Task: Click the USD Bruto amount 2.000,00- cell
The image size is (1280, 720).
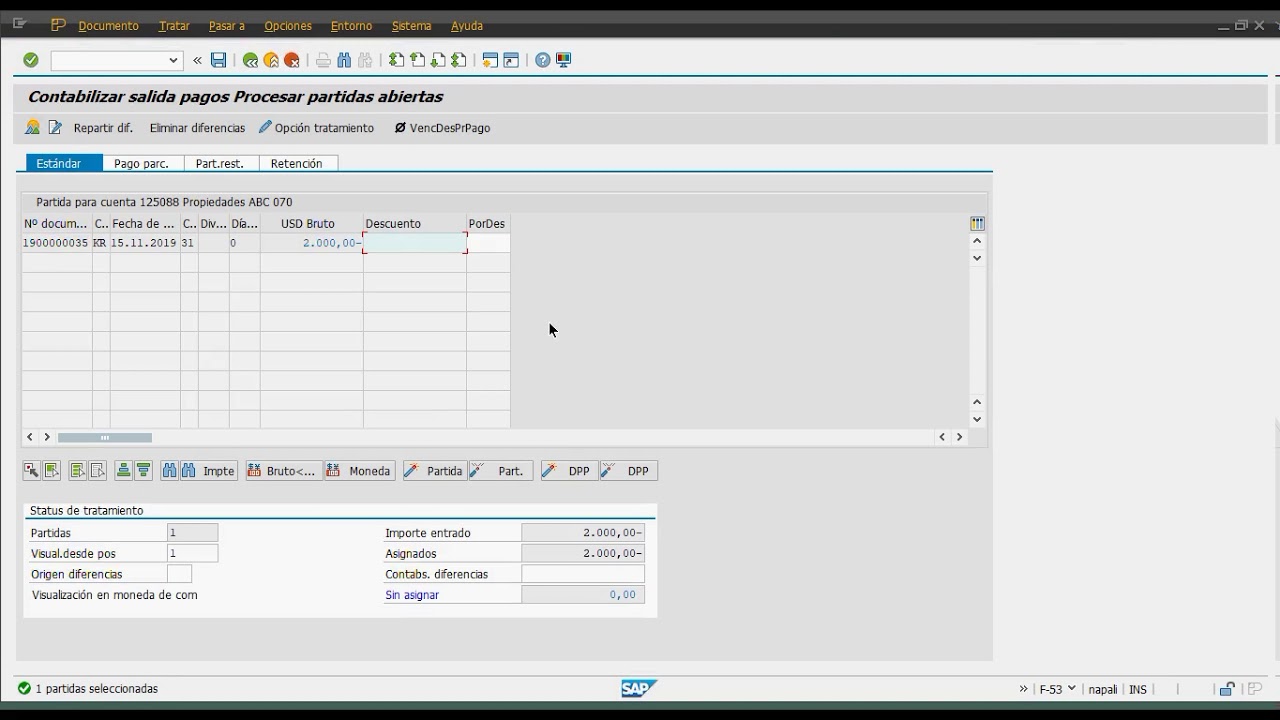Action: click(x=312, y=243)
